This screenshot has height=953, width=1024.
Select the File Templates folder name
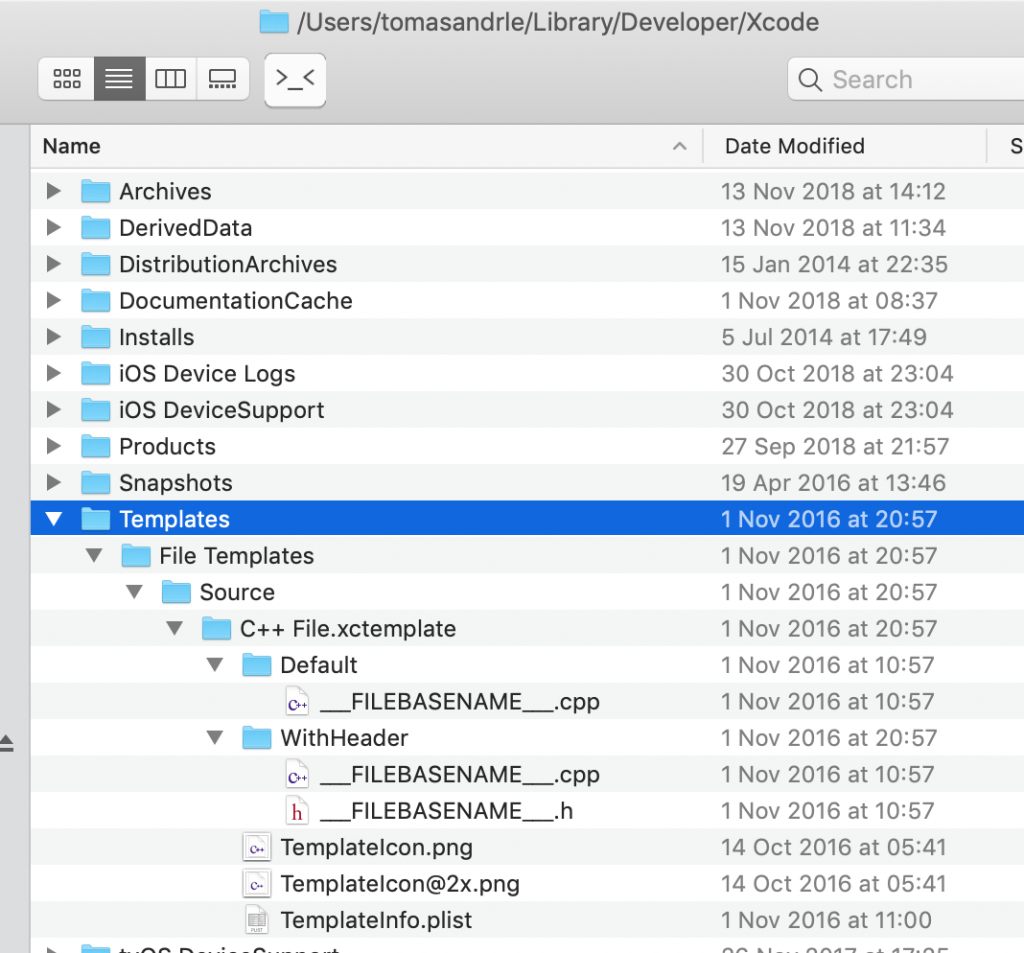click(x=236, y=556)
